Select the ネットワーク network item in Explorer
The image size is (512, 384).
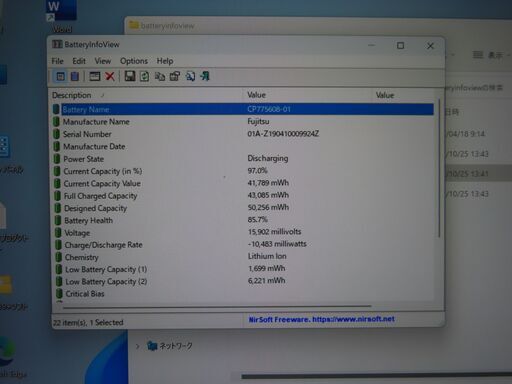[170, 346]
